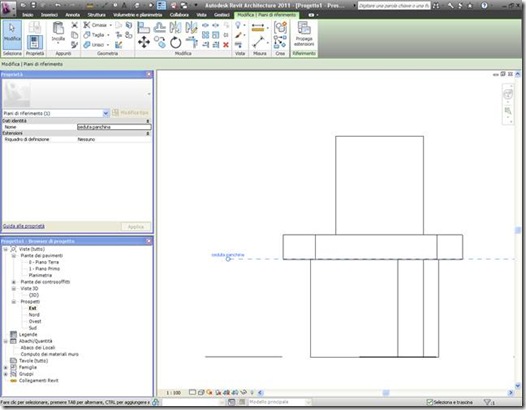The image size is (526, 410).
Task: Click the red Delete X icon
Action: tap(226, 45)
